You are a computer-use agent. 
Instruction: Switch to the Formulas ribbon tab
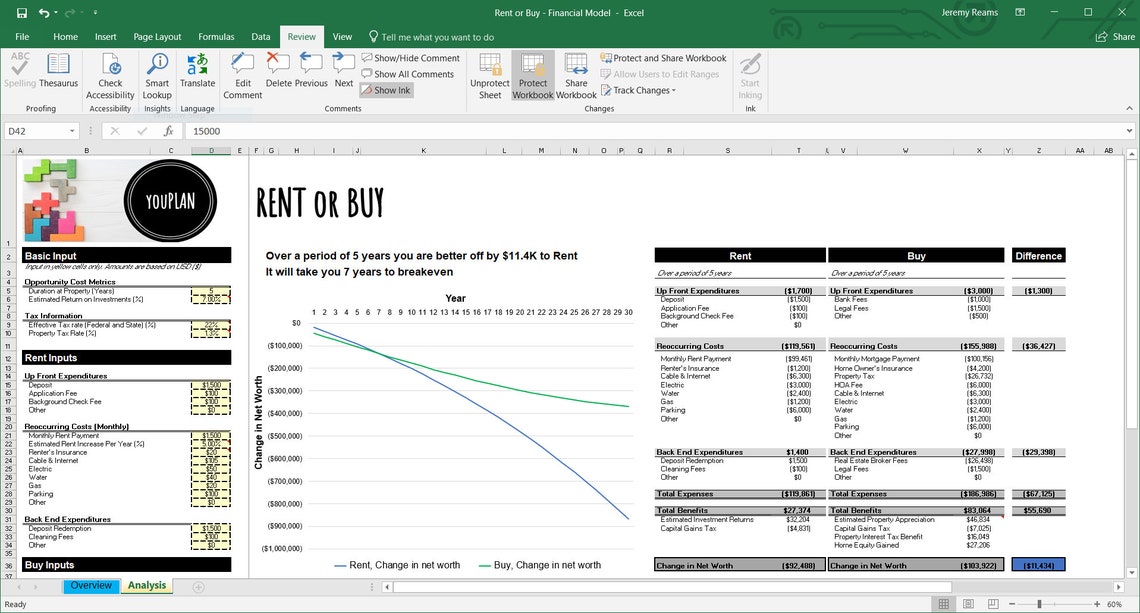tap(215, 35)
